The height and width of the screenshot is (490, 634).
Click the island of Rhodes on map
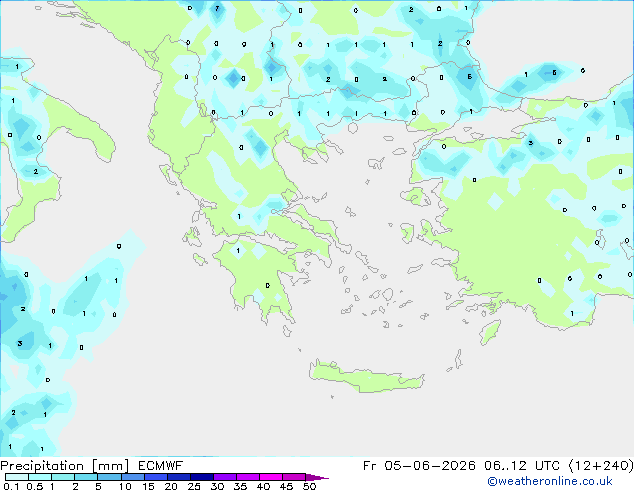click(x=490, y=332)
